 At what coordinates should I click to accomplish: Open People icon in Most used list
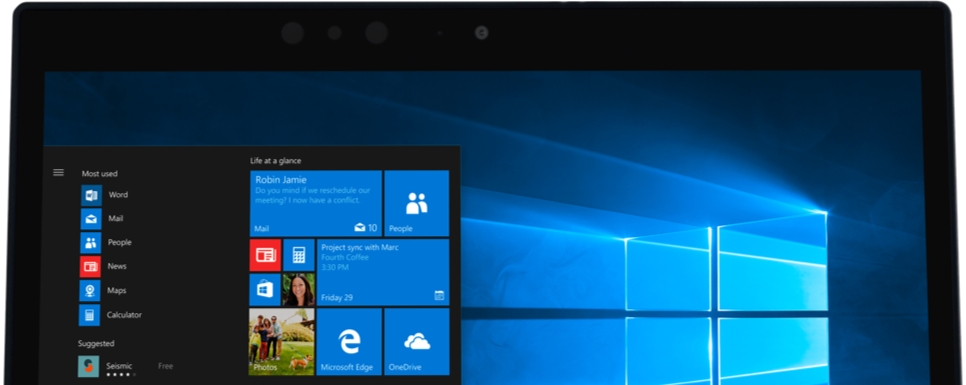(x=91, y=243)
